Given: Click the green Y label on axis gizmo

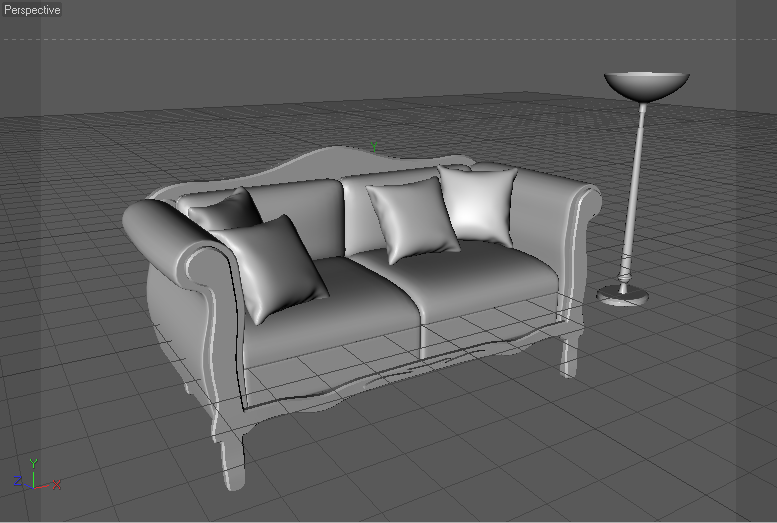Looking at the screenshot, I should (x=33, y=464).
